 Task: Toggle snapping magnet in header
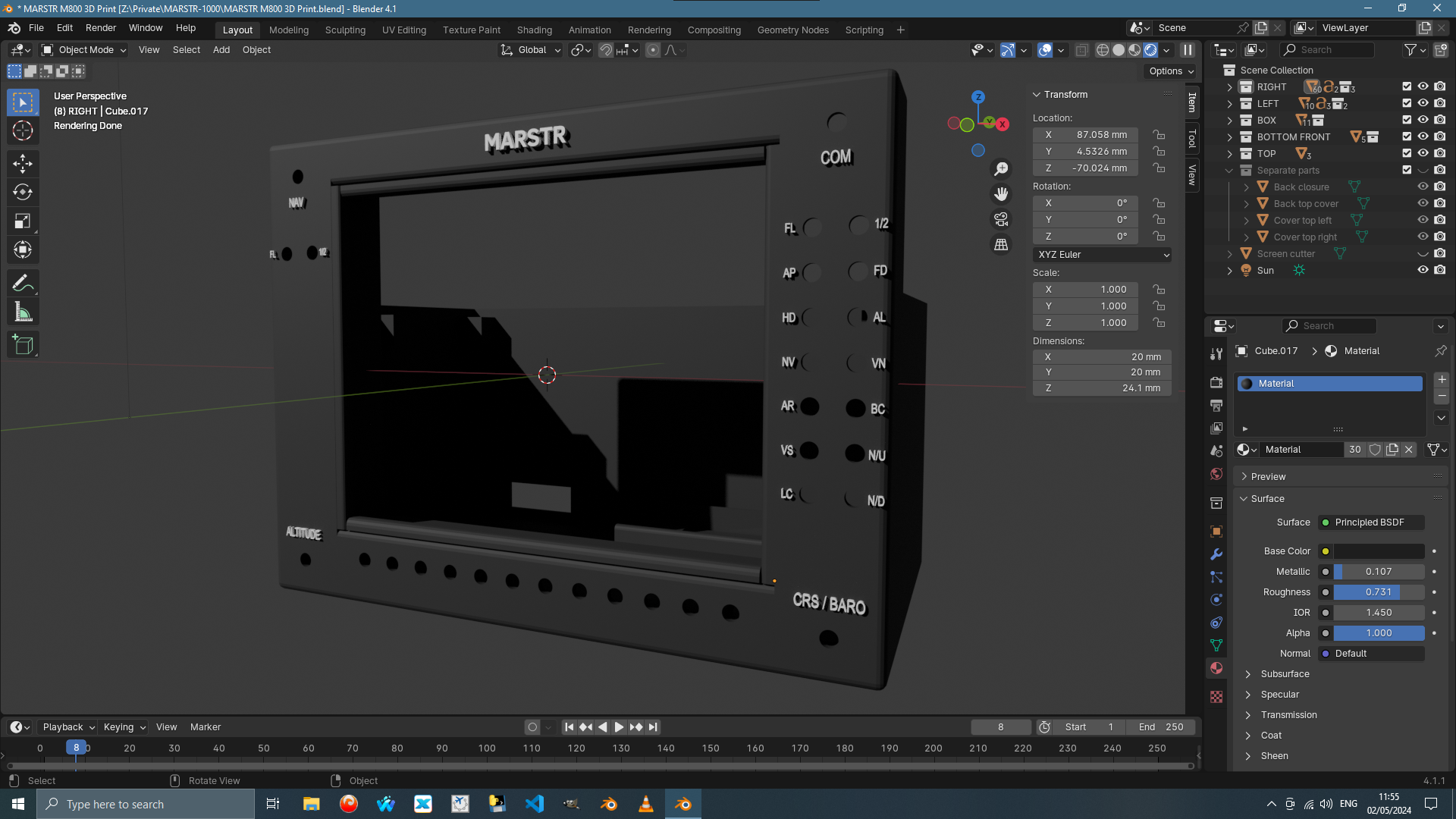click(x=605, y=50)
